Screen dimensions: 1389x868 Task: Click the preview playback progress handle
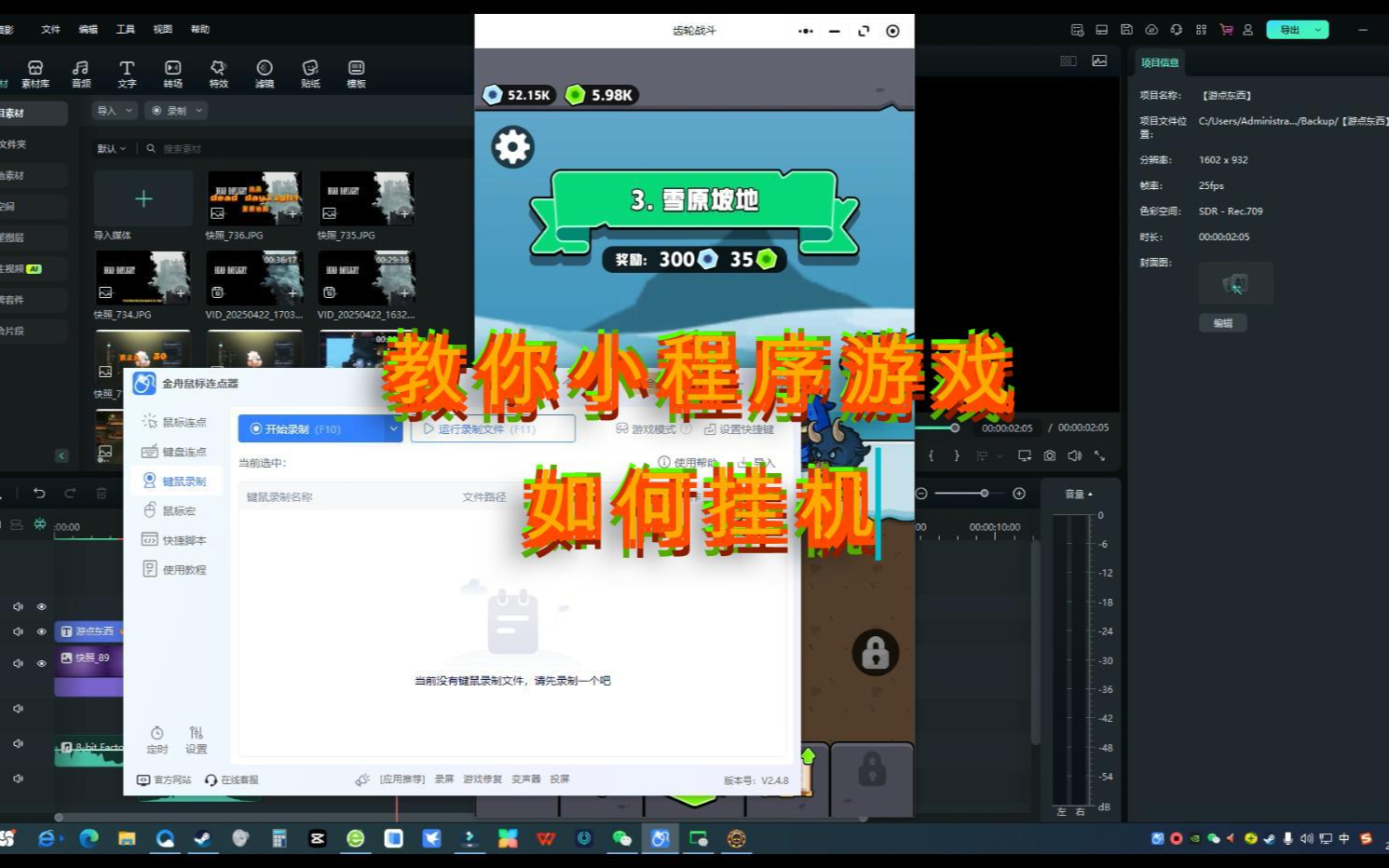[955, 428]
